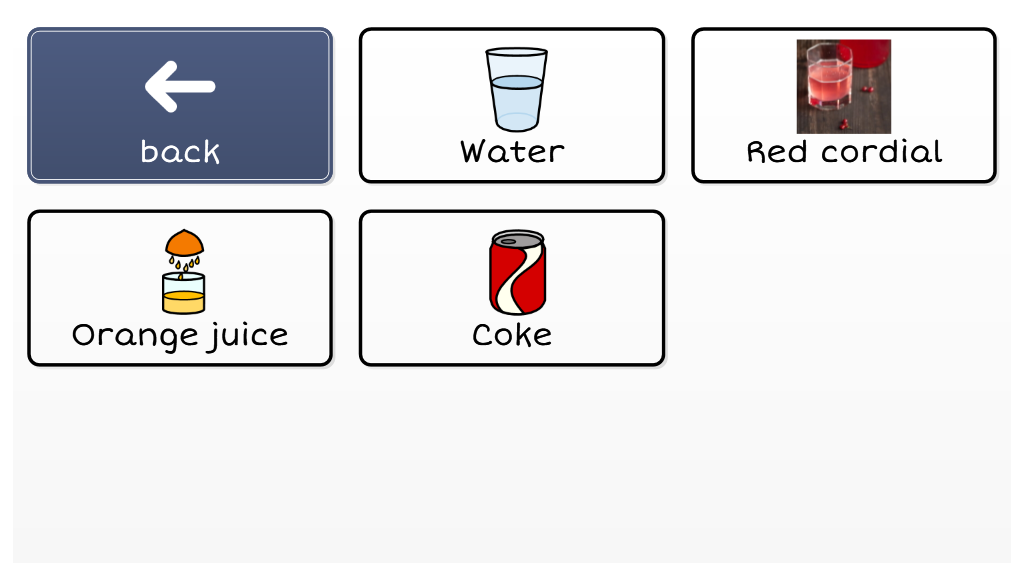Tap the red cordial photo
1024x576 pixels.
point(844,86)
